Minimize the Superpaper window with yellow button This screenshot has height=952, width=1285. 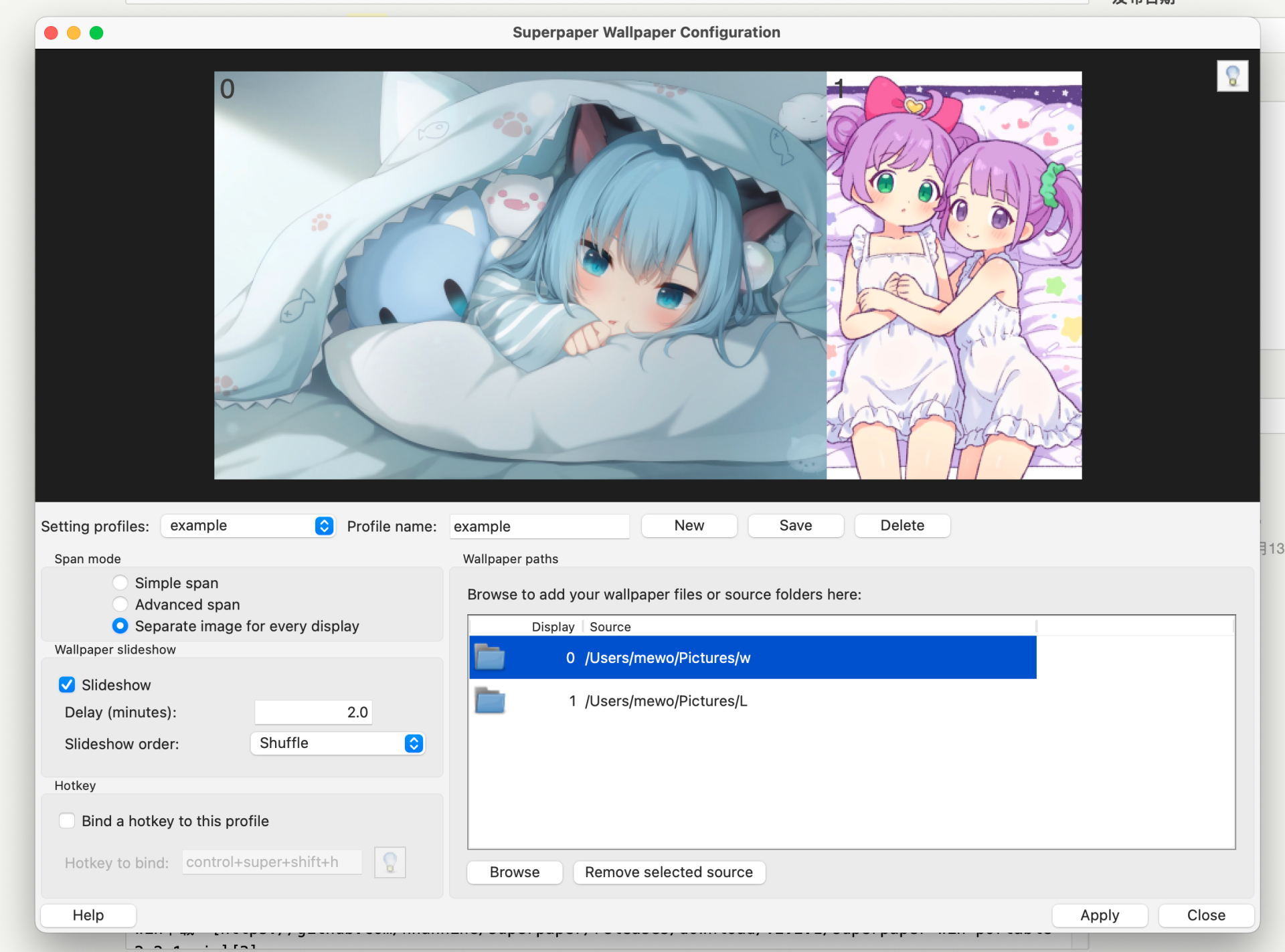(x=74, y=32)
